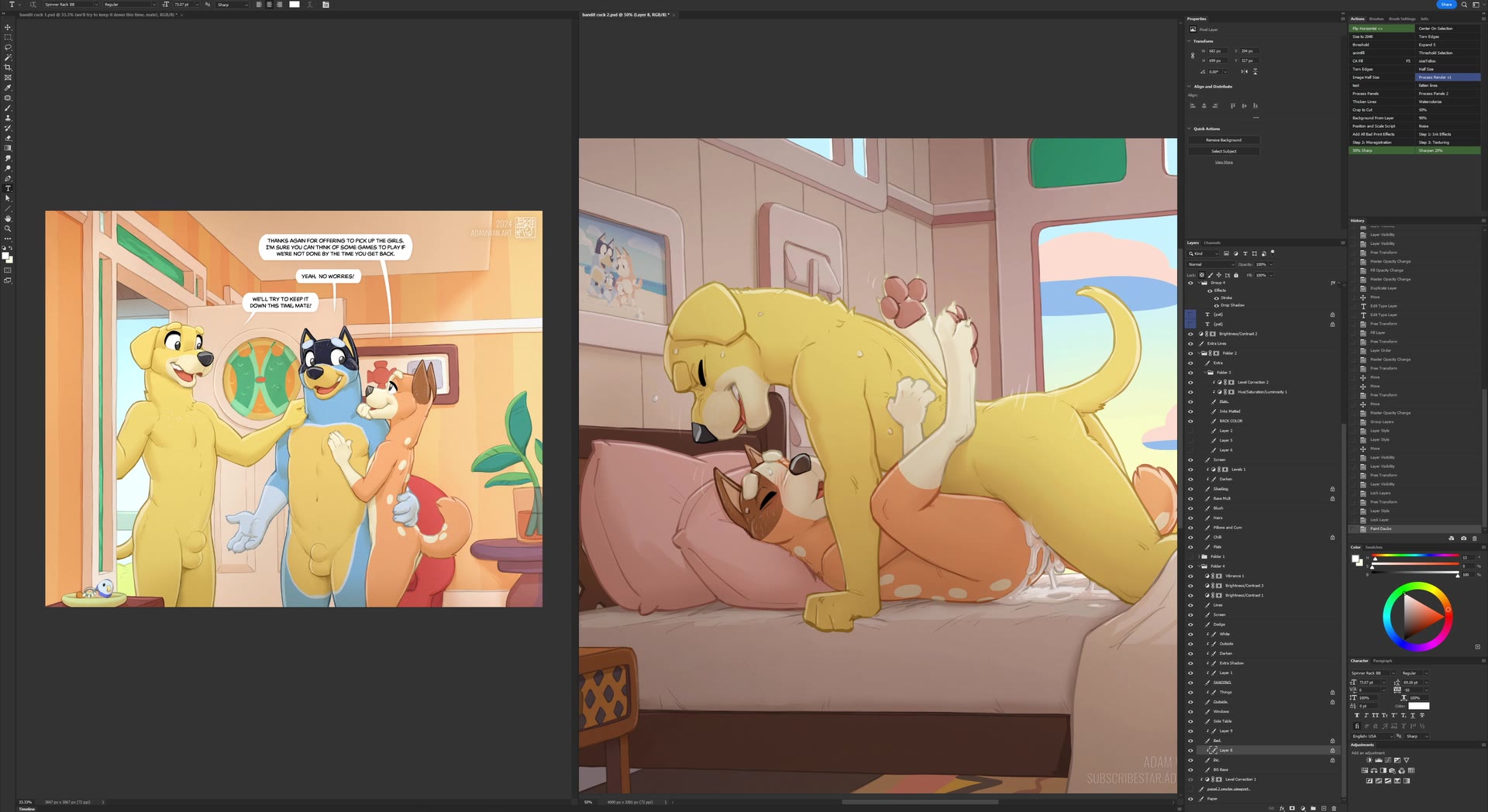Viewport: 1488px width, 812px height.
Task: Switch to the Brush Settings tab
Action: point(1402,19)
